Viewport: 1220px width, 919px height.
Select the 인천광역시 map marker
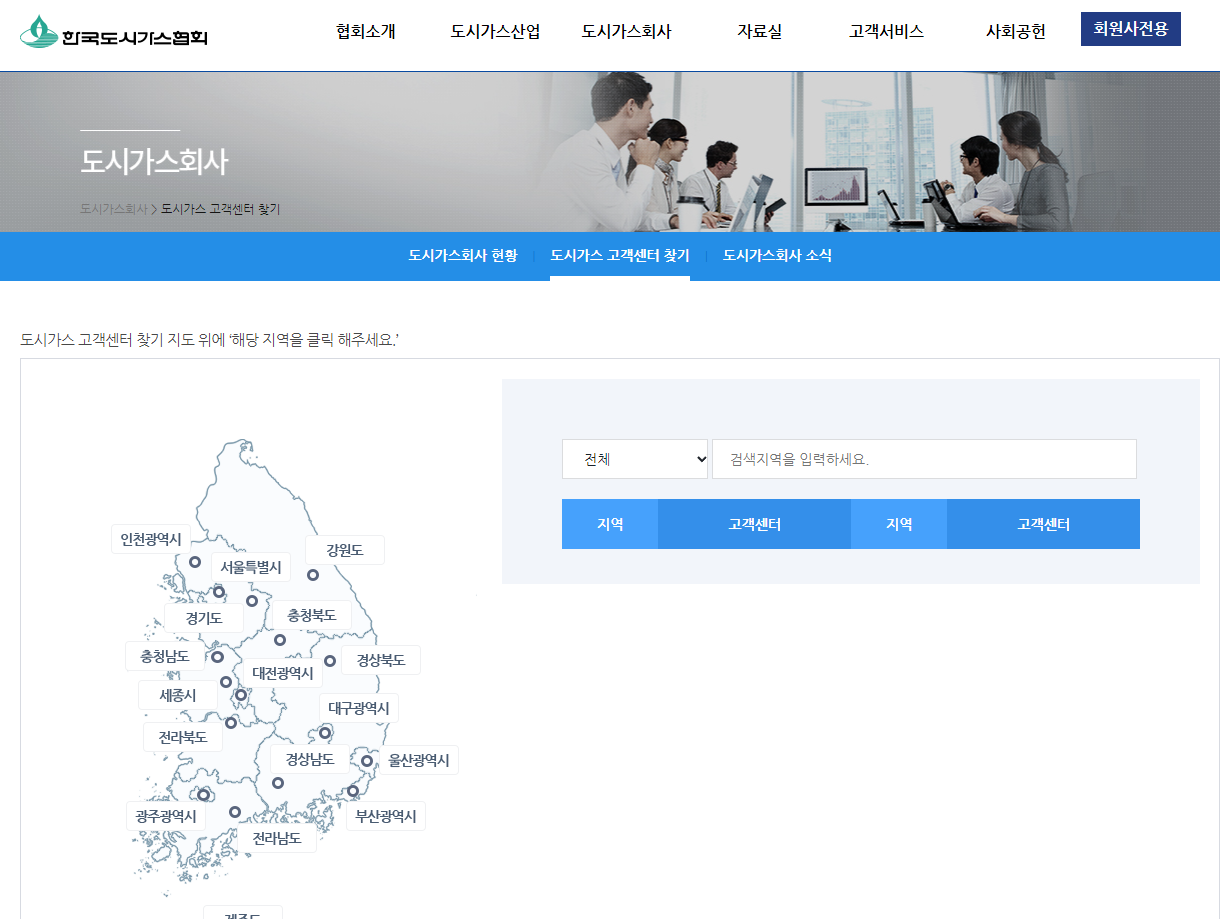coord(195,561)
